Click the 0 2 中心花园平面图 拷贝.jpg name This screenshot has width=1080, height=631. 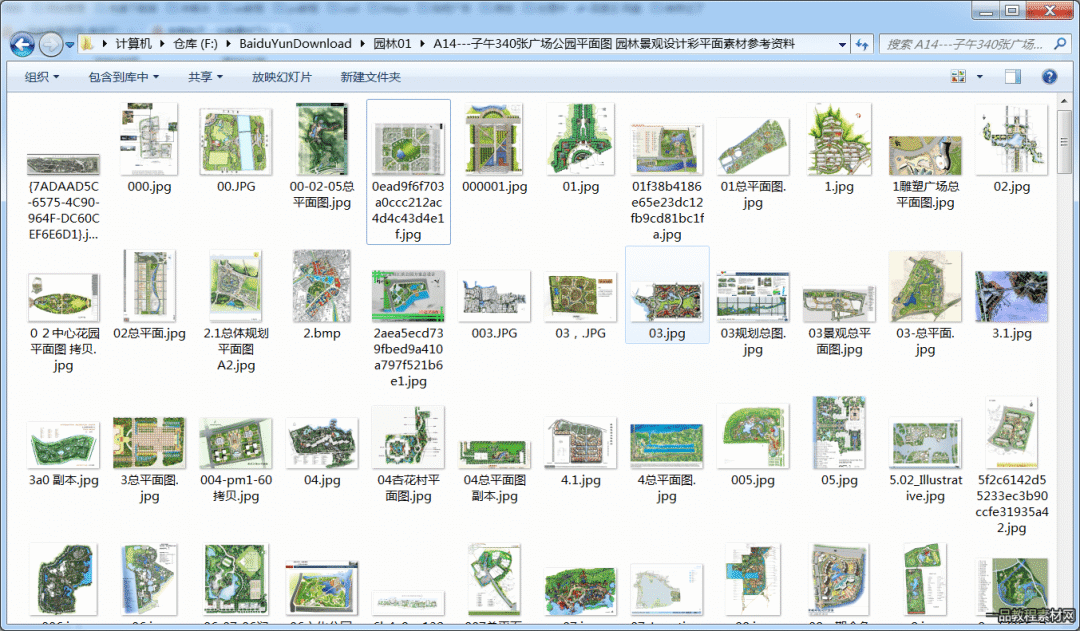pyautogui.click(x=63, y=349)
